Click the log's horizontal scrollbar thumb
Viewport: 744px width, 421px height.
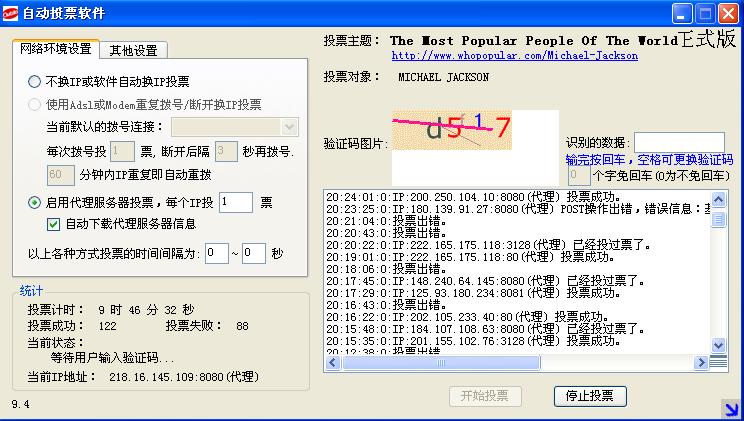coord(441,363)
